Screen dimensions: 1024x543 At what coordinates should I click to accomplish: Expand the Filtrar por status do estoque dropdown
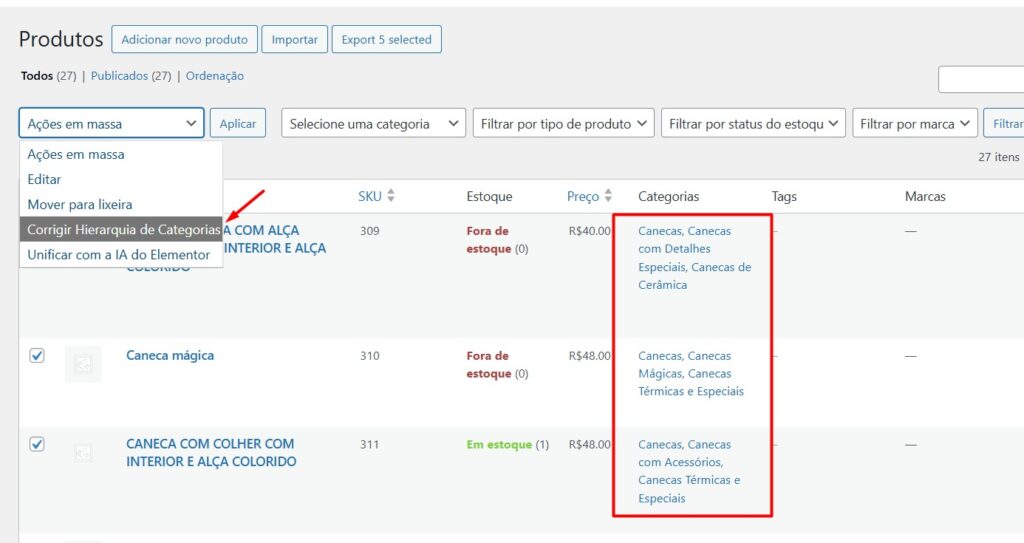pos(753,124)
